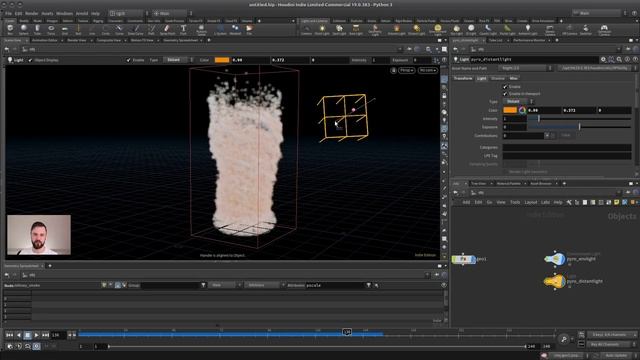Screen dimensions: 640x360
Task: Uncheck Enable in the Light parameters
Action: click(x=505, y=87)
